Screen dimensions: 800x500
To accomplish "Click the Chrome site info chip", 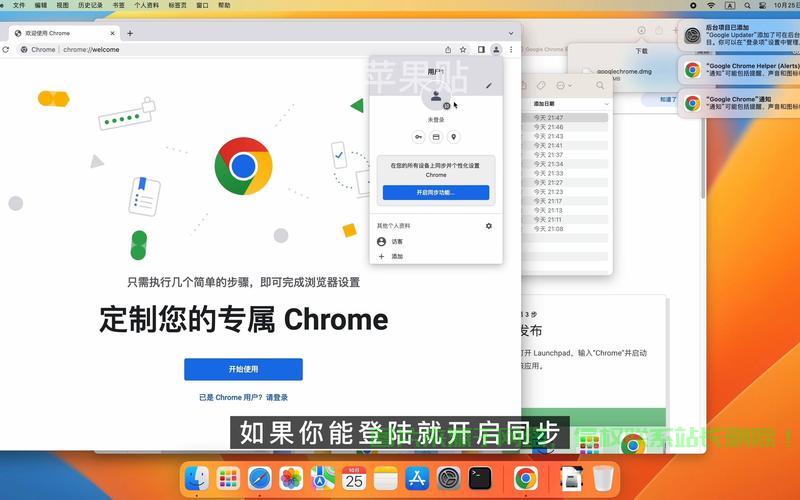I will (38, 49).
